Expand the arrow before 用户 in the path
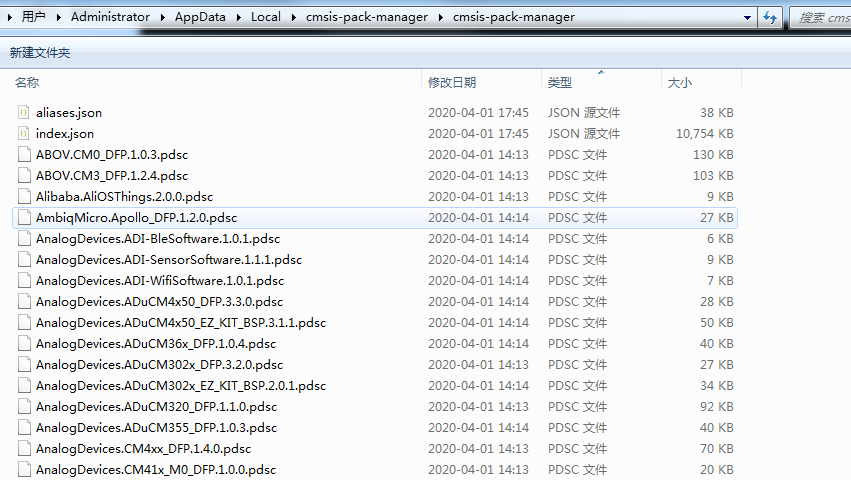The image size is (851, 480). coord(10,17)
